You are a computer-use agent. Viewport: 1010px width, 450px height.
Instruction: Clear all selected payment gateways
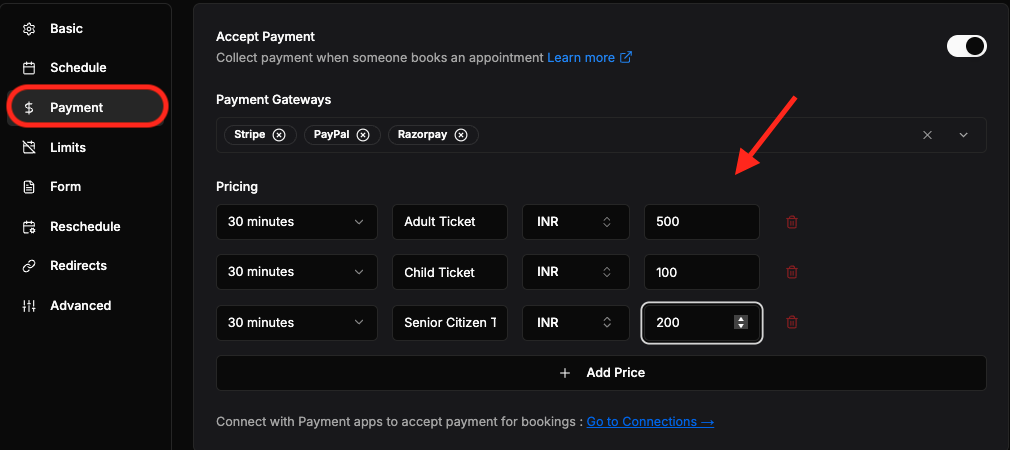(x=927, y=135)
